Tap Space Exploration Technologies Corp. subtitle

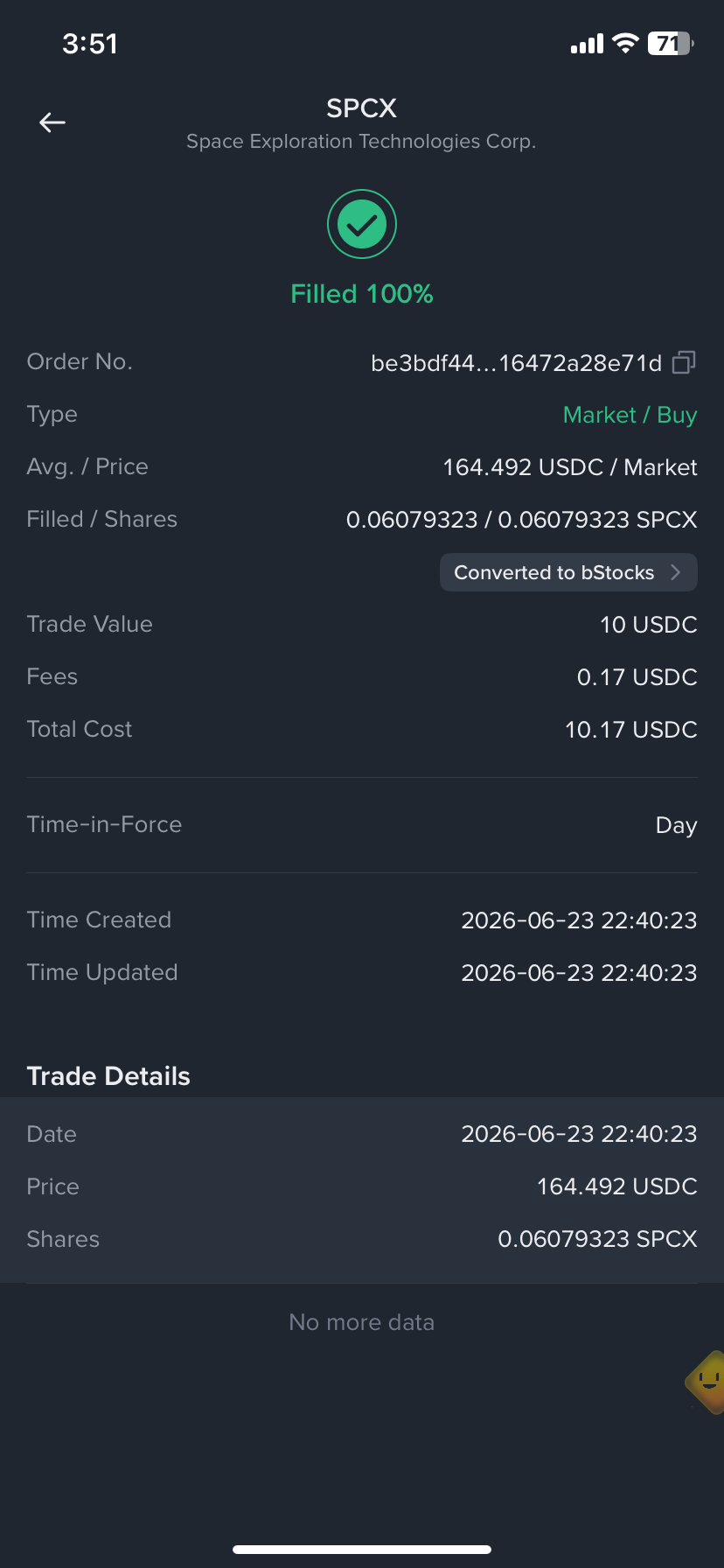click(361, 142)
